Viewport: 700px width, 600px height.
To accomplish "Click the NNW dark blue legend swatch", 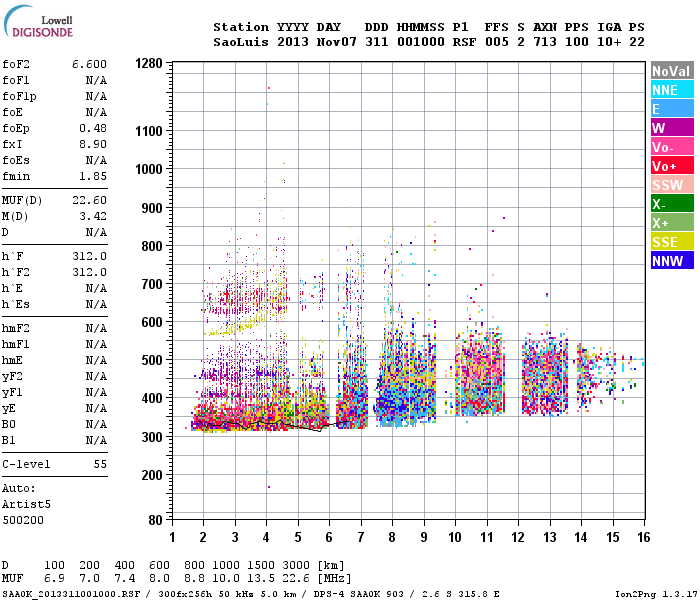I will (x=672, y=261).
